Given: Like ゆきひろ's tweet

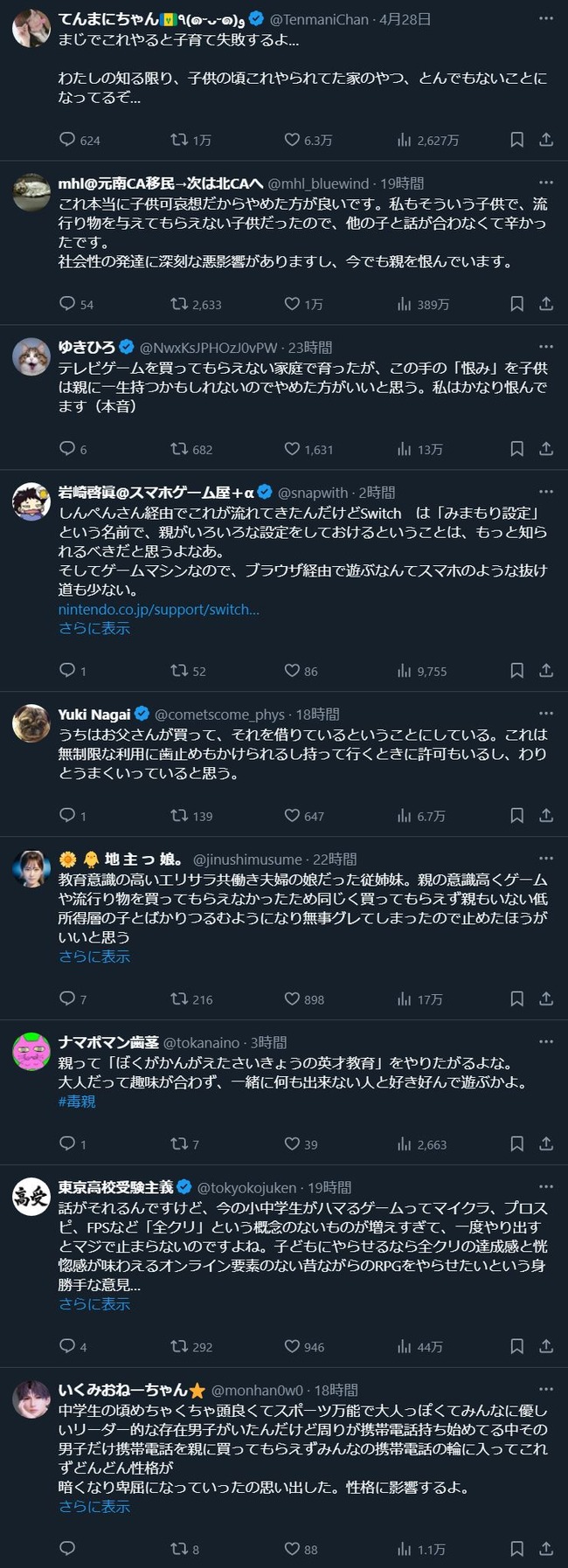Looking at the screenshot, I should coord(288,449).
